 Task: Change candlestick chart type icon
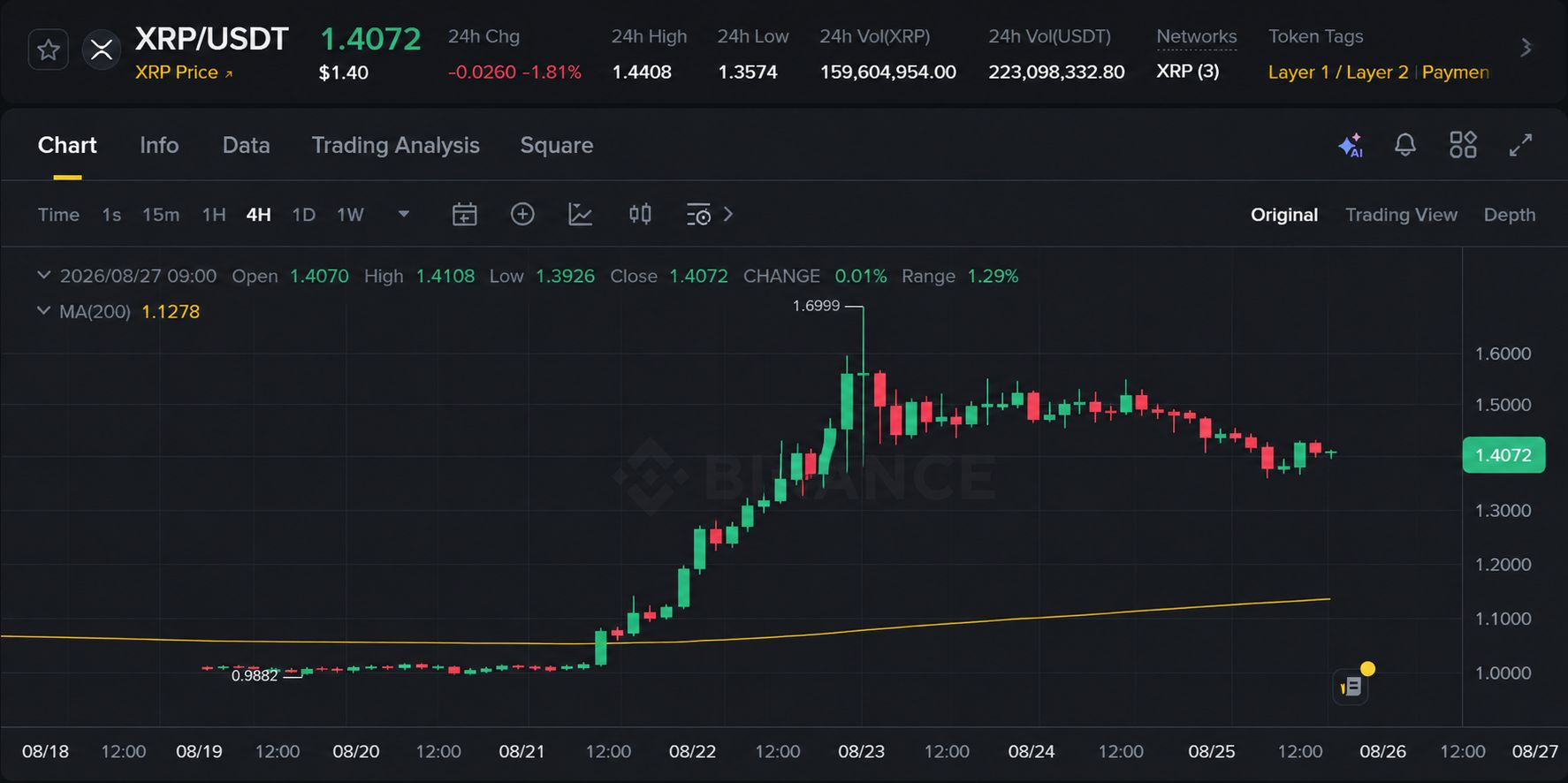640,214
